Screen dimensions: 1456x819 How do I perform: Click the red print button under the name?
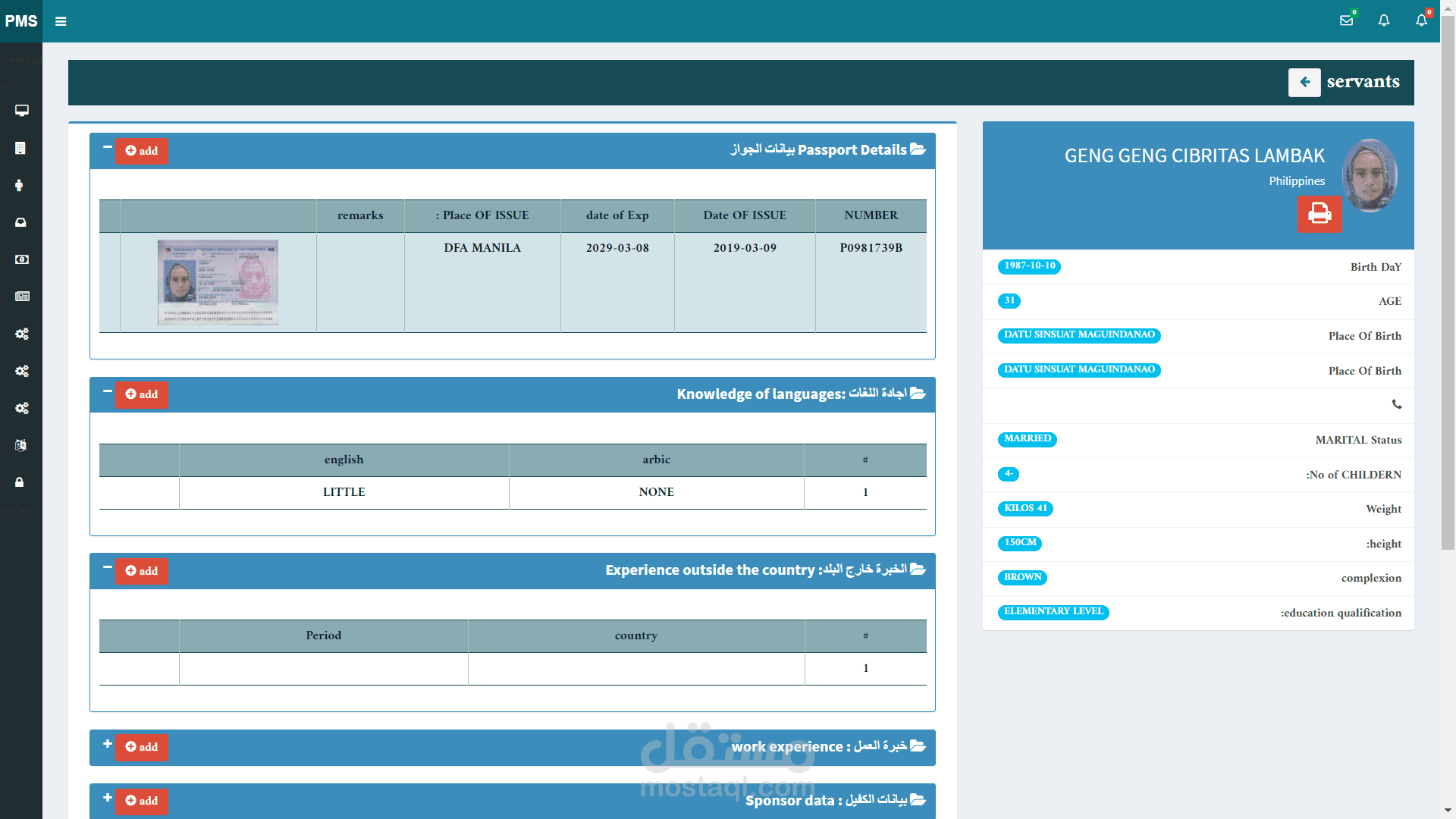1319,214
